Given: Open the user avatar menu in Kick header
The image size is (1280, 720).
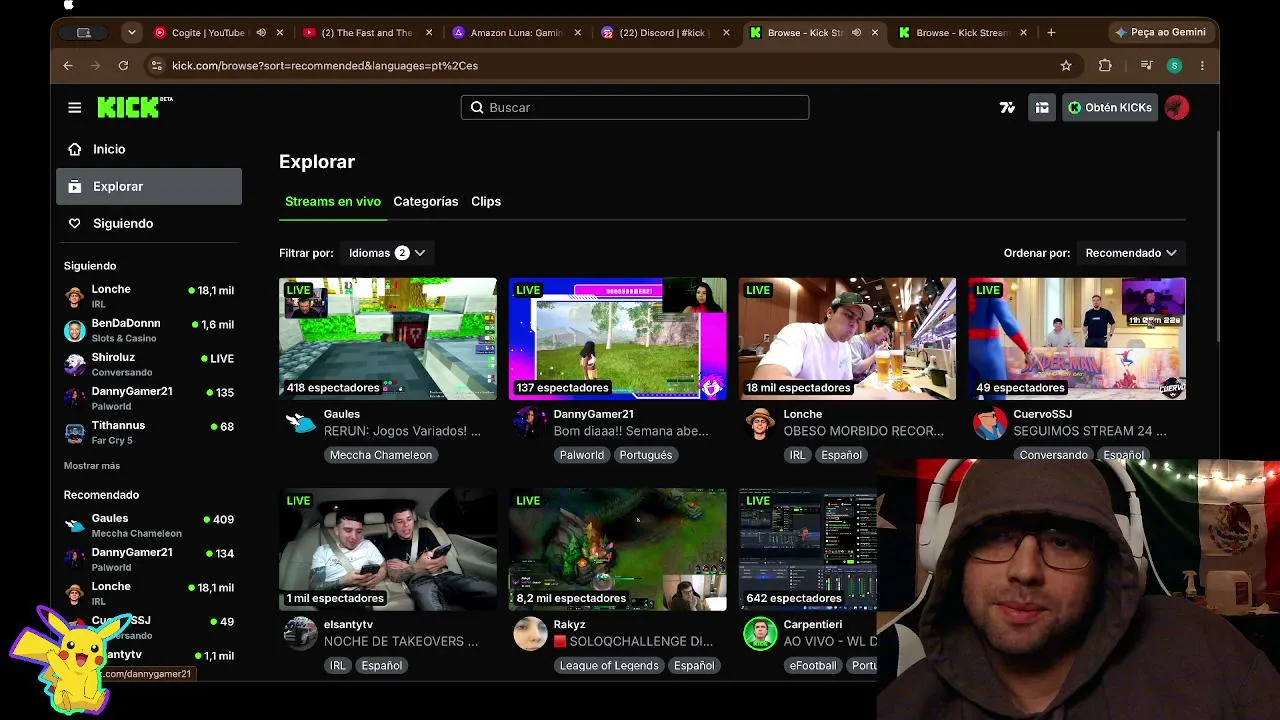Looking at the screenshot, I should click(1177, 108).
